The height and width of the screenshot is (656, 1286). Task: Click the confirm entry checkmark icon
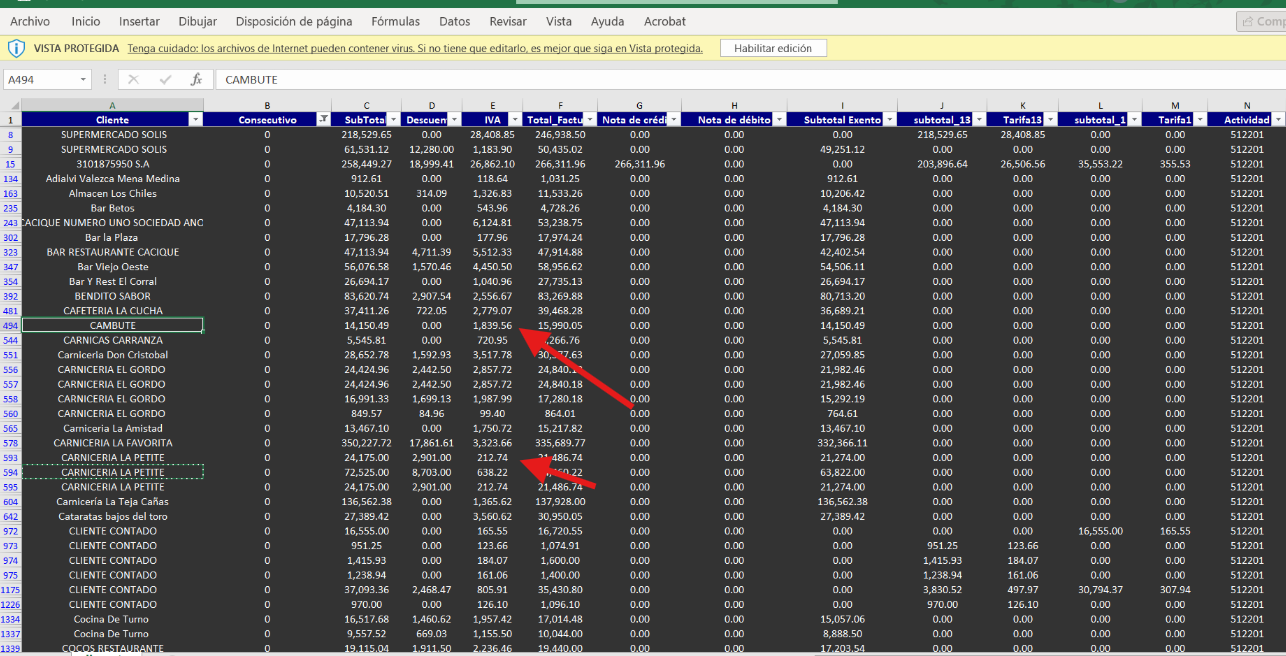click(x=165, y=80)
